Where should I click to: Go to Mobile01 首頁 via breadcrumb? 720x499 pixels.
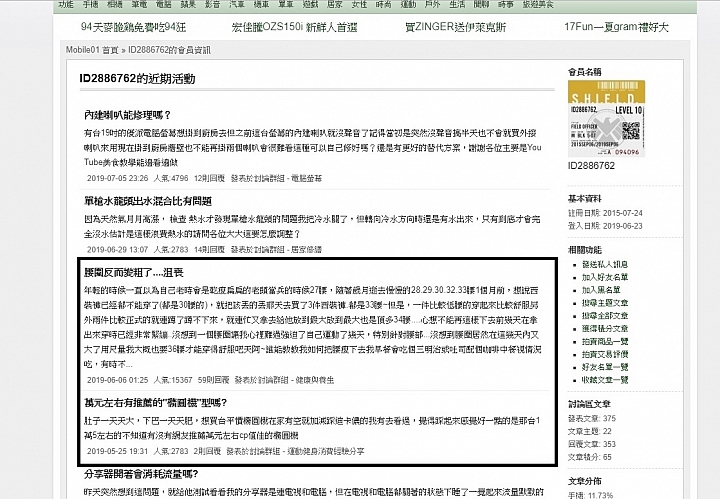point(92,50)
